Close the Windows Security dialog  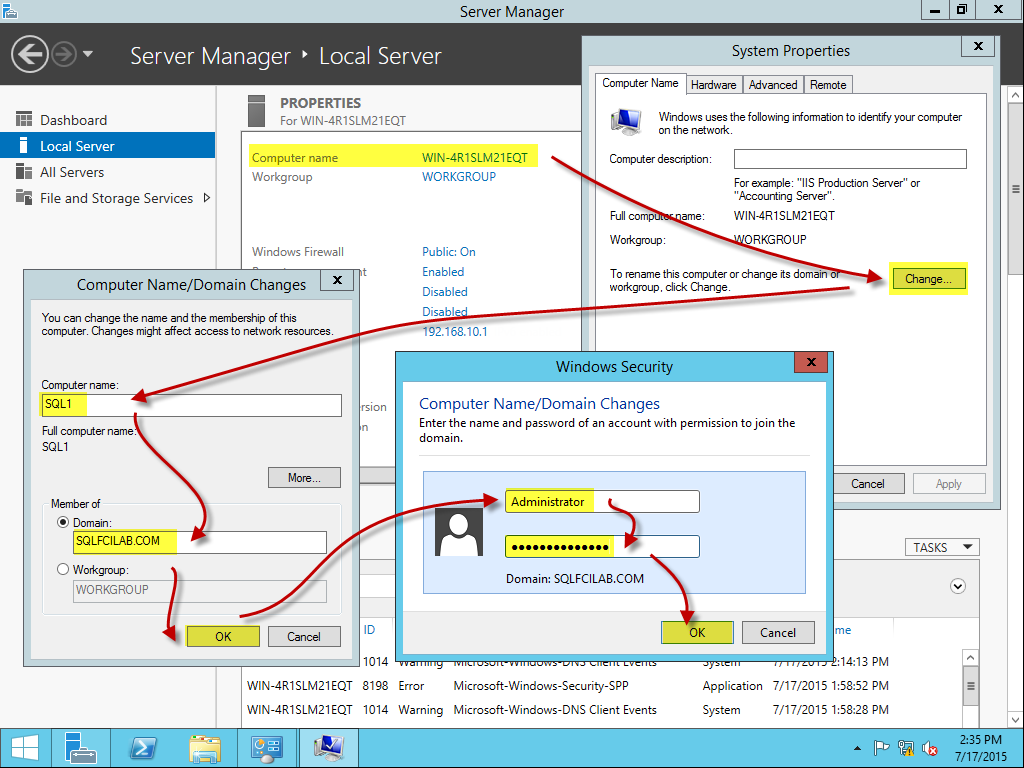click(x=811, y=362)
